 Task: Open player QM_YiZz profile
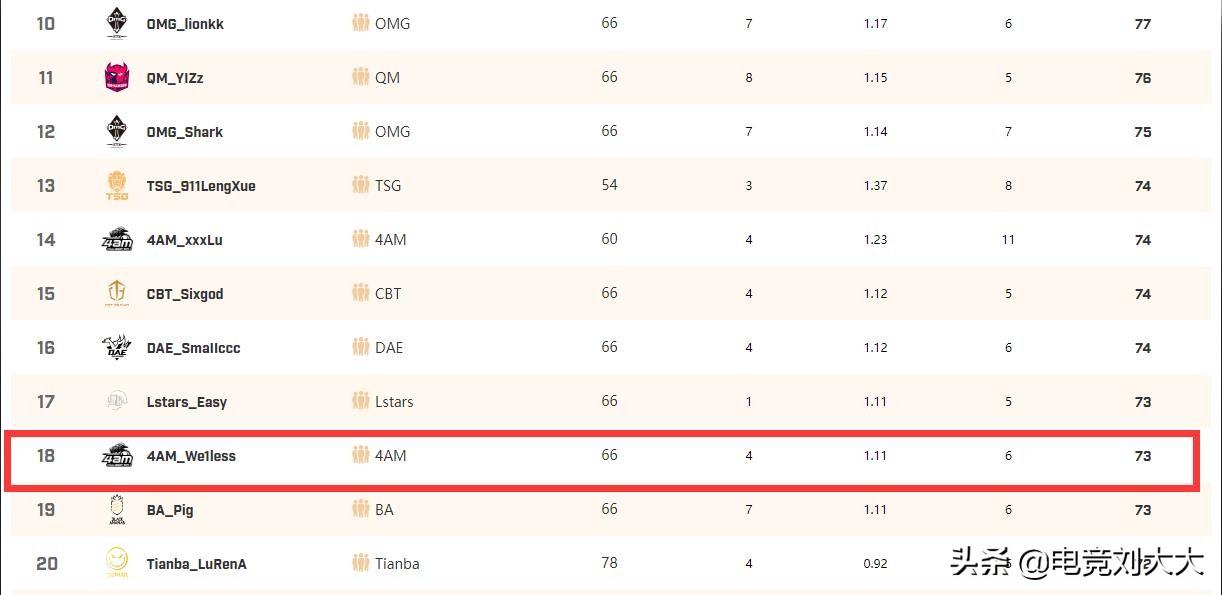175,78
